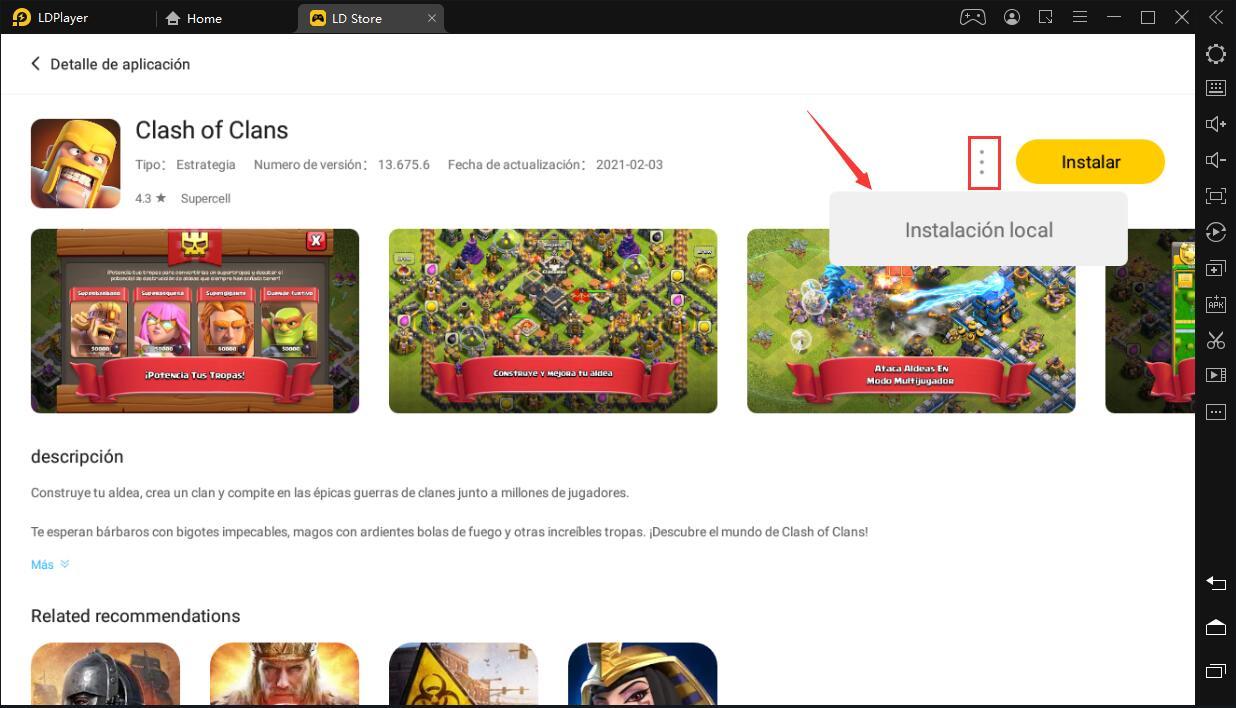Click the update date 2021-02-03
1236x708 pixels.
pyautogui.click(x=629, y=165)
